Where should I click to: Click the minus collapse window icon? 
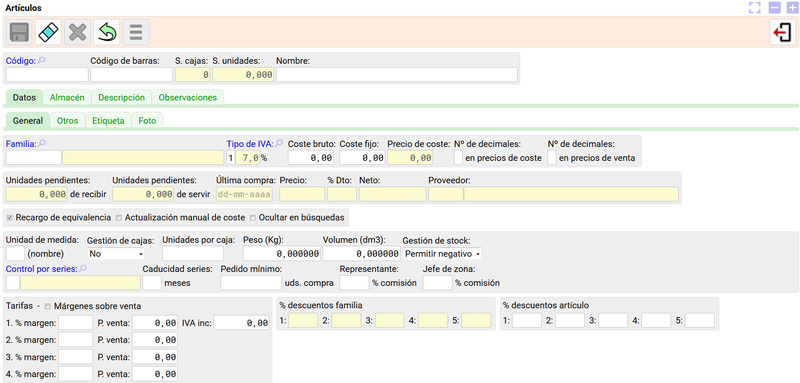pos(774,8)
